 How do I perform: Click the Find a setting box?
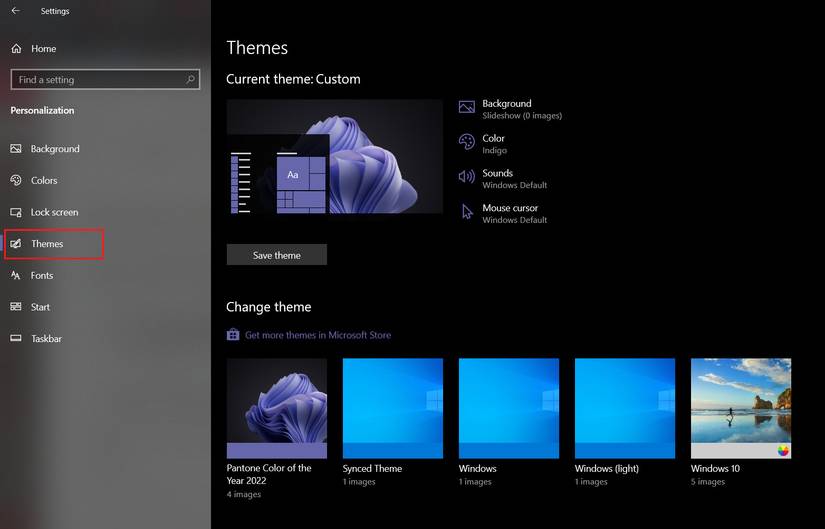98,79
